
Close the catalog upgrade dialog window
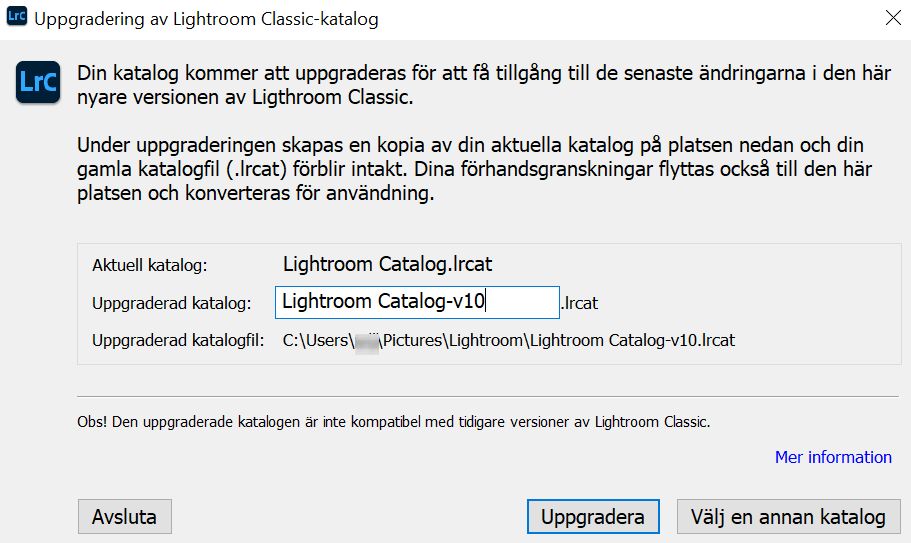point(892,18)
